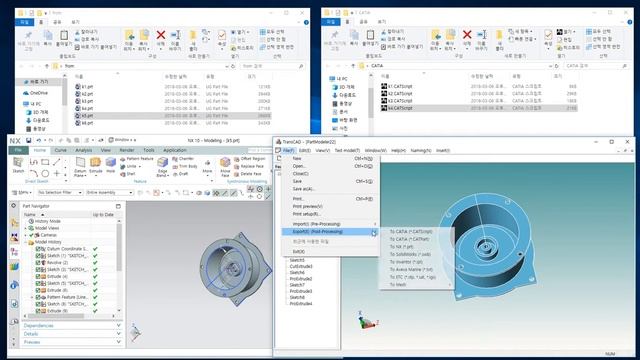This screenshot has width=640, height=360.
Task: Open the Entire Assembly scope dropdown
Action: [x=109, y=192]
